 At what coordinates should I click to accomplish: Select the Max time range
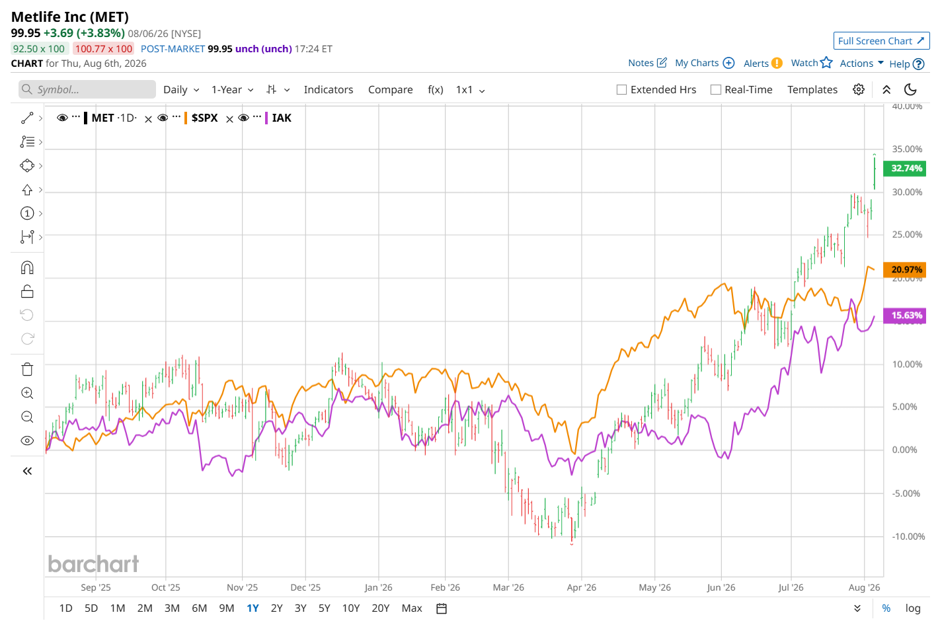click(x=412, y=609)
